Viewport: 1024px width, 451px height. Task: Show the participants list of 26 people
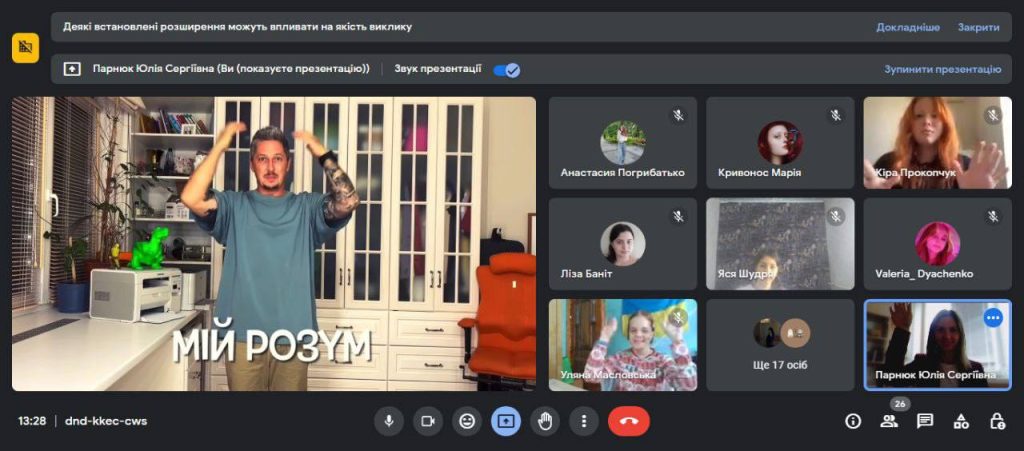pyautogui.click(x=889, y=421)
